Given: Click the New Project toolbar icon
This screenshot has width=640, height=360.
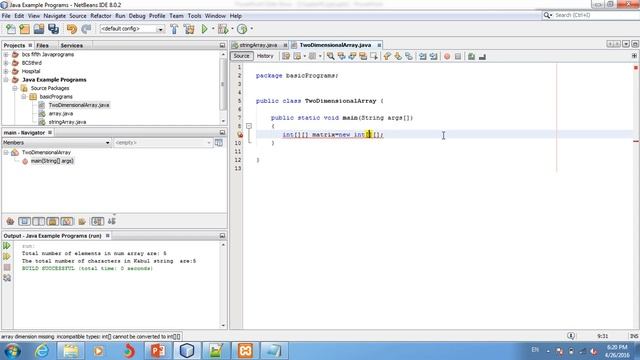Looking at the screenshot, I should pyautogui.click(x=24, y=29).
